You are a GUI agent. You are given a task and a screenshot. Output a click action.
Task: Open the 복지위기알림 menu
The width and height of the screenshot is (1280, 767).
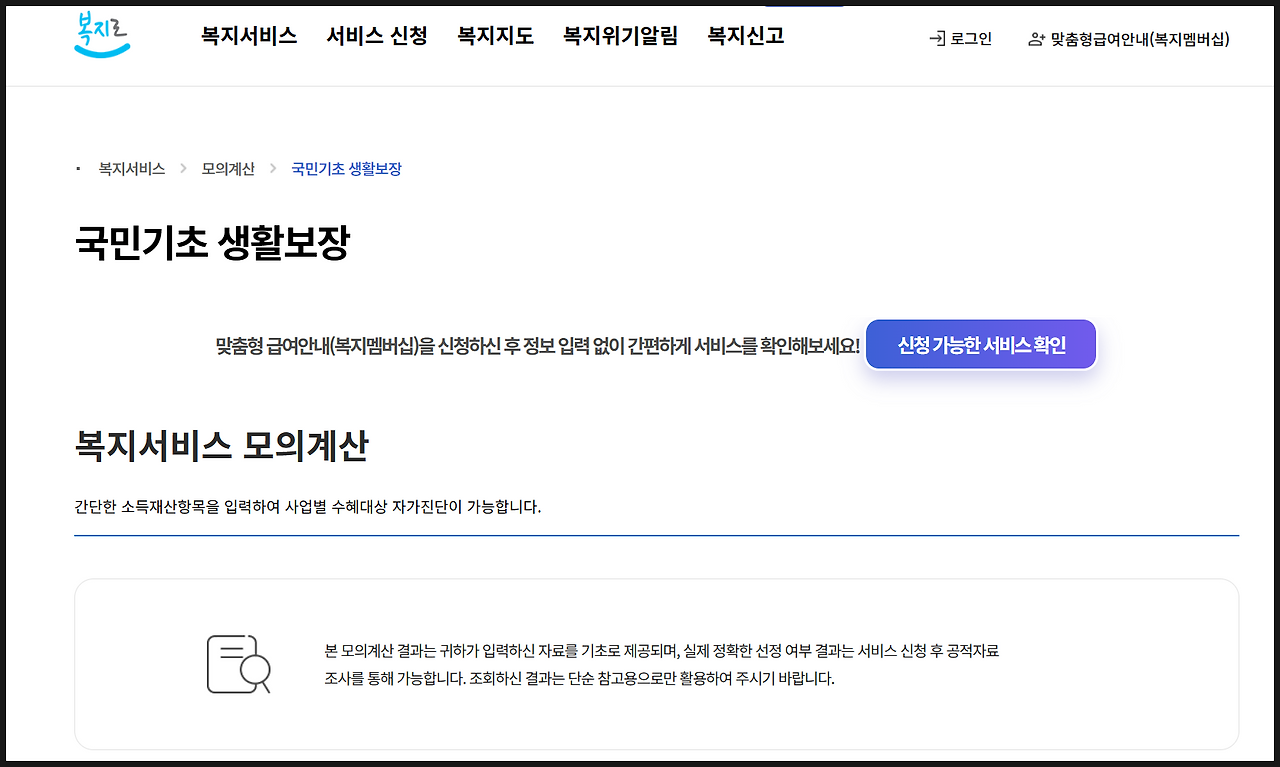pyautogui.click(x=620, y=37)
